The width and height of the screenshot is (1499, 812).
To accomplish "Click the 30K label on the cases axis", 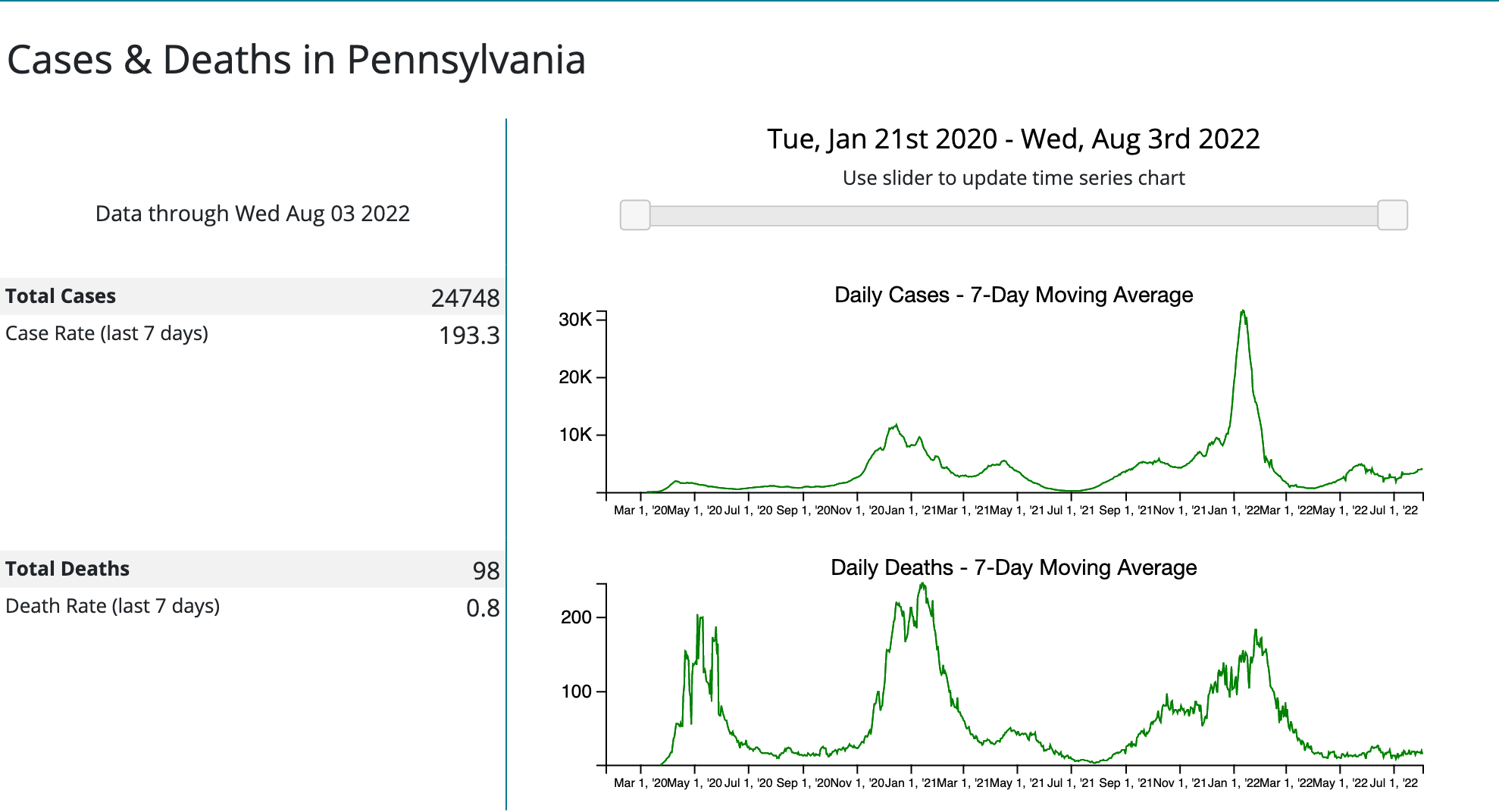I will [575, 320].
